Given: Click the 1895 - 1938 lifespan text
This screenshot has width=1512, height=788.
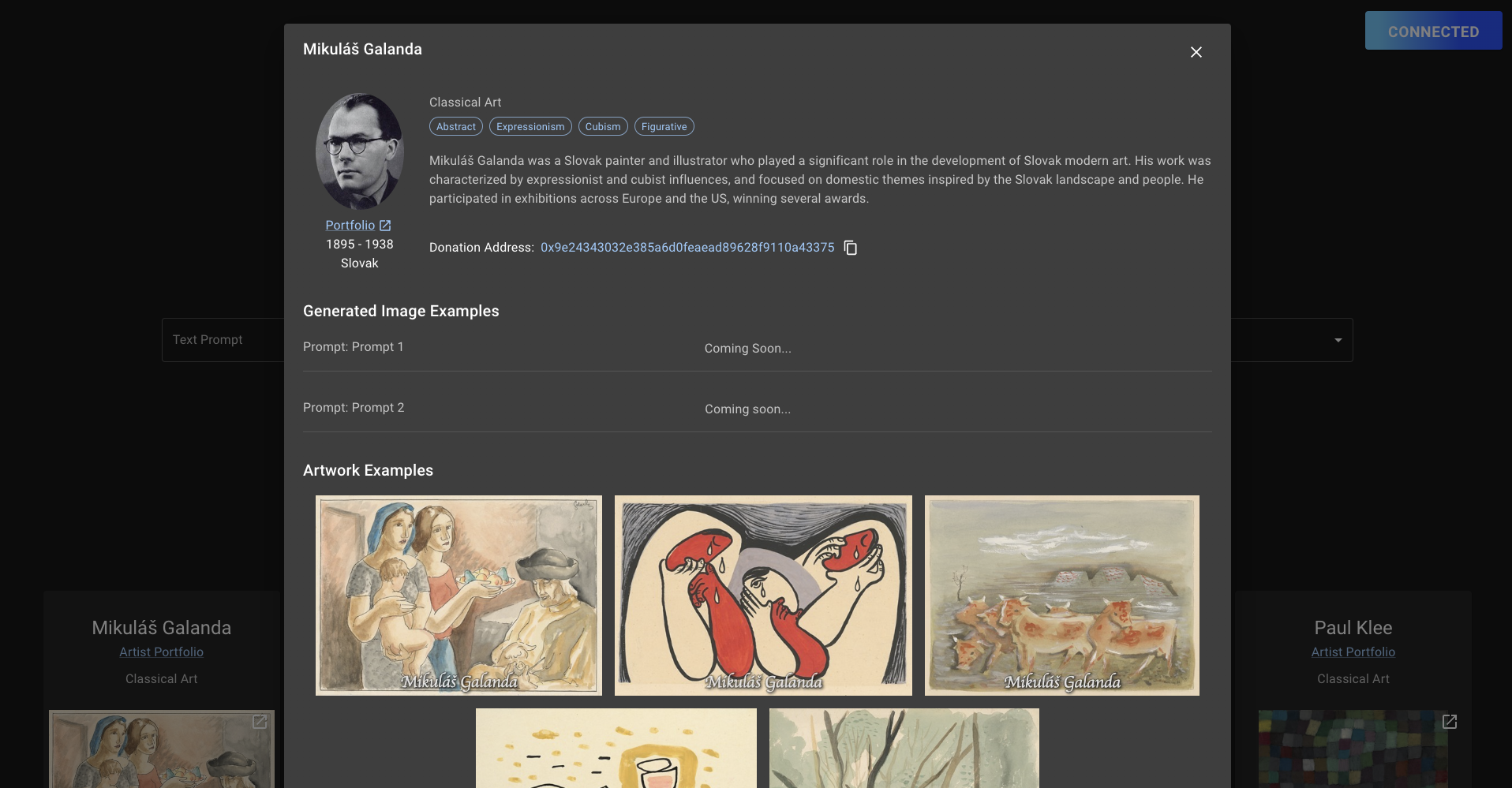Looking at the screenshot, I should click(360, 245).
